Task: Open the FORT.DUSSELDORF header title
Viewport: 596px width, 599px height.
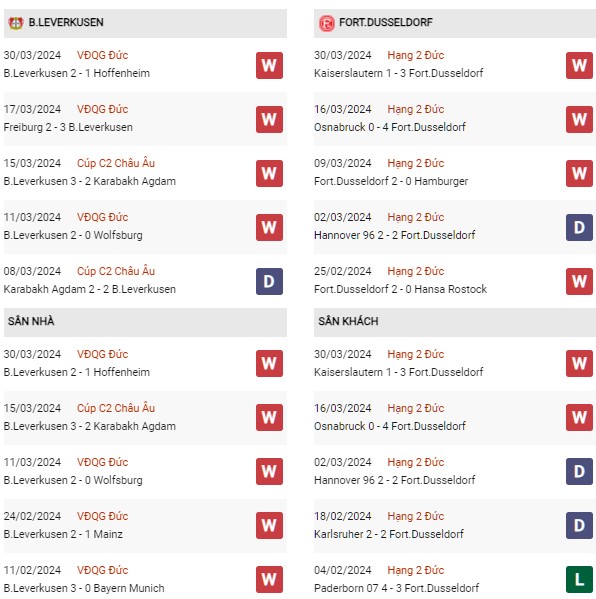Action: click(385, 23)
